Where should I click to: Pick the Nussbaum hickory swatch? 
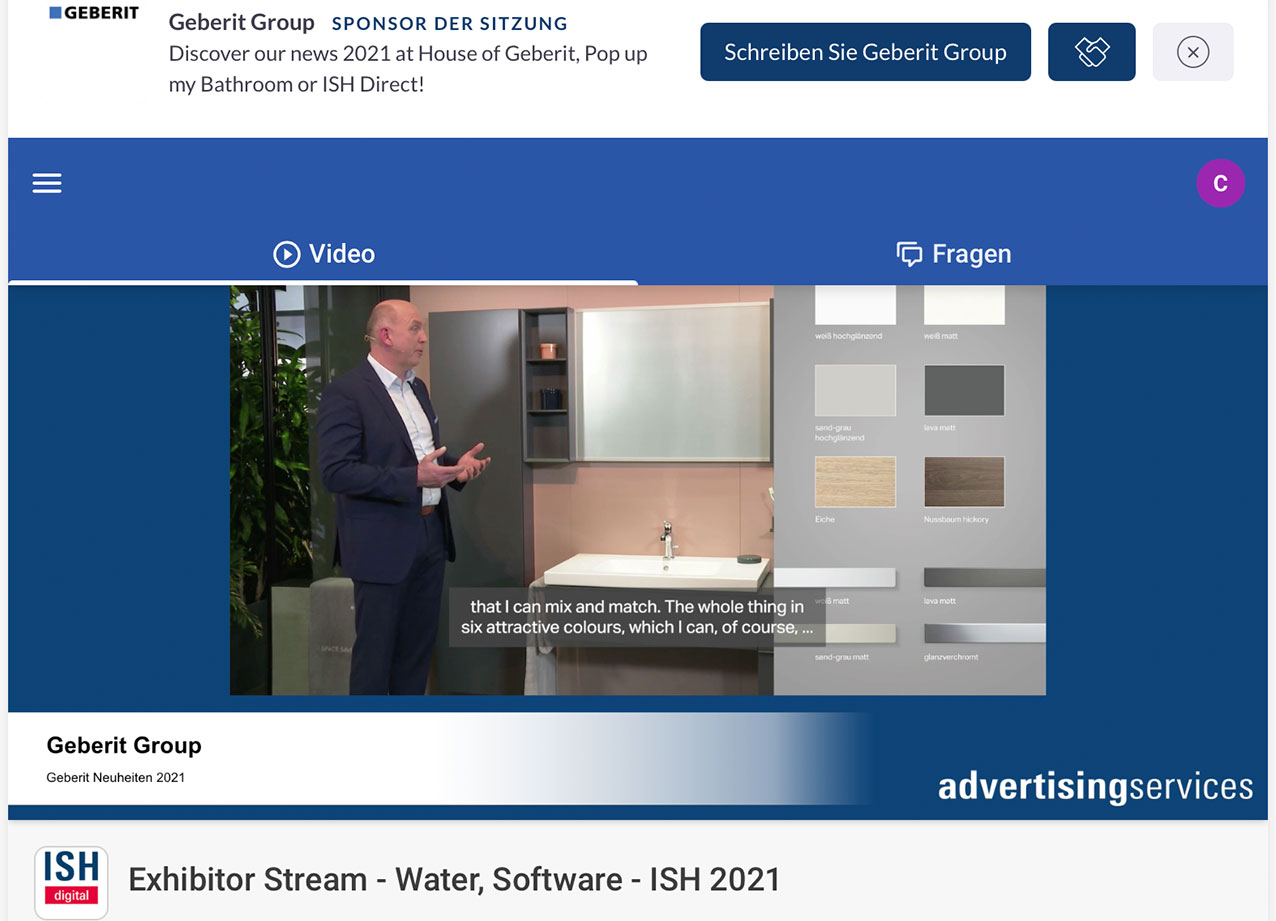(x=964, y=482)
